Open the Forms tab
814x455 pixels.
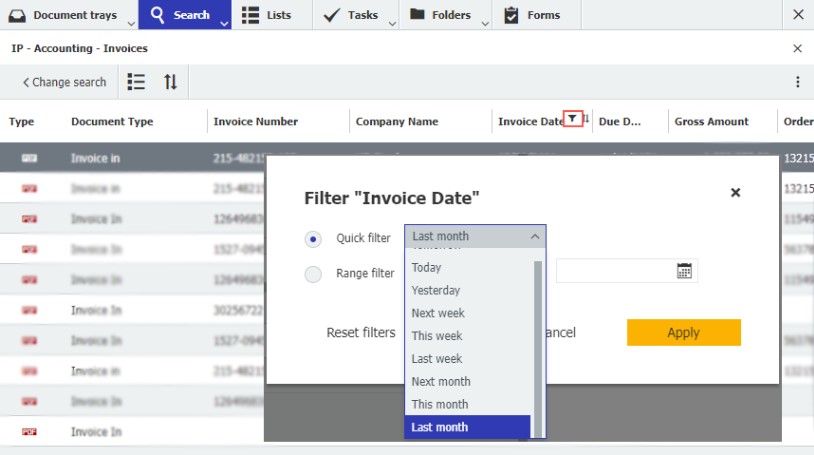point(537,15)
